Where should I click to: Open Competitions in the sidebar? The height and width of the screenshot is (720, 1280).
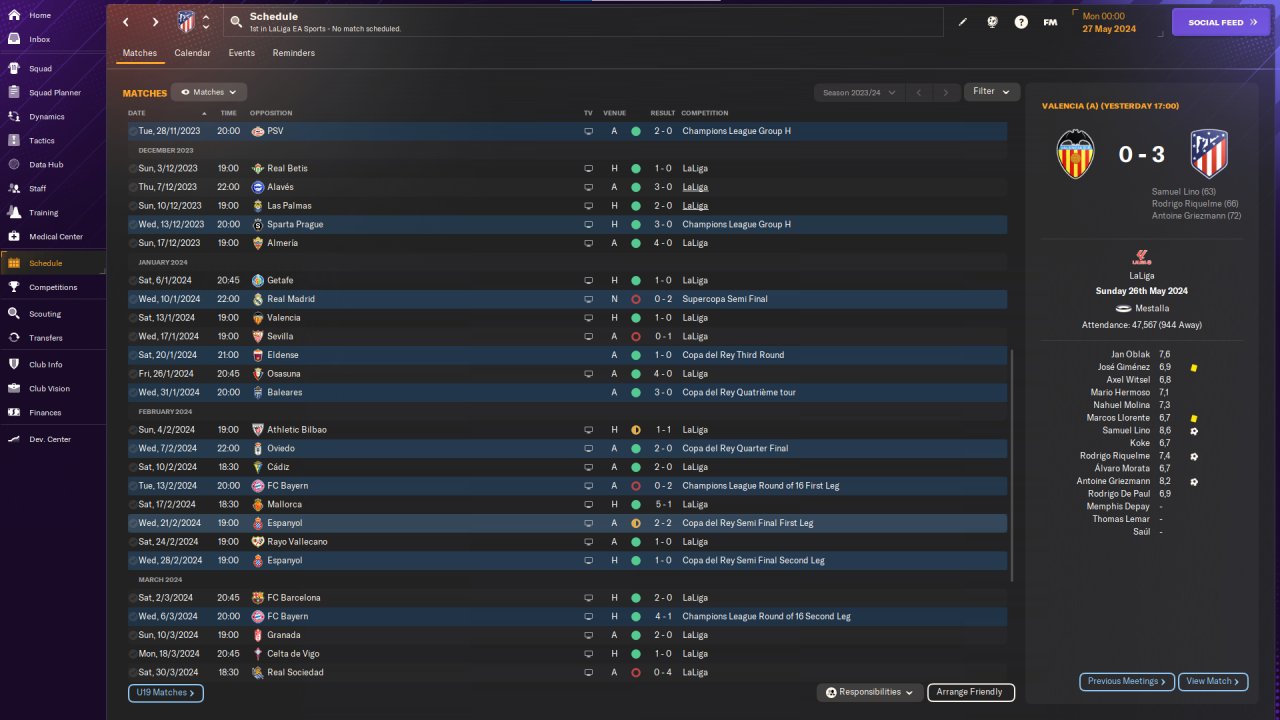click(x=53, y=287)
